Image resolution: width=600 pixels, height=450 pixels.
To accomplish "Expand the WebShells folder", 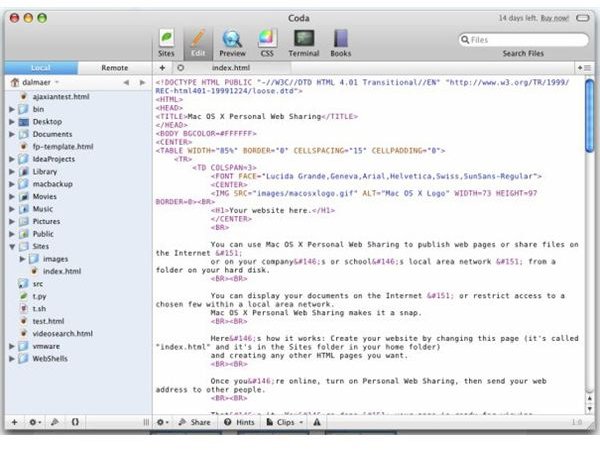I will point(12,359).
